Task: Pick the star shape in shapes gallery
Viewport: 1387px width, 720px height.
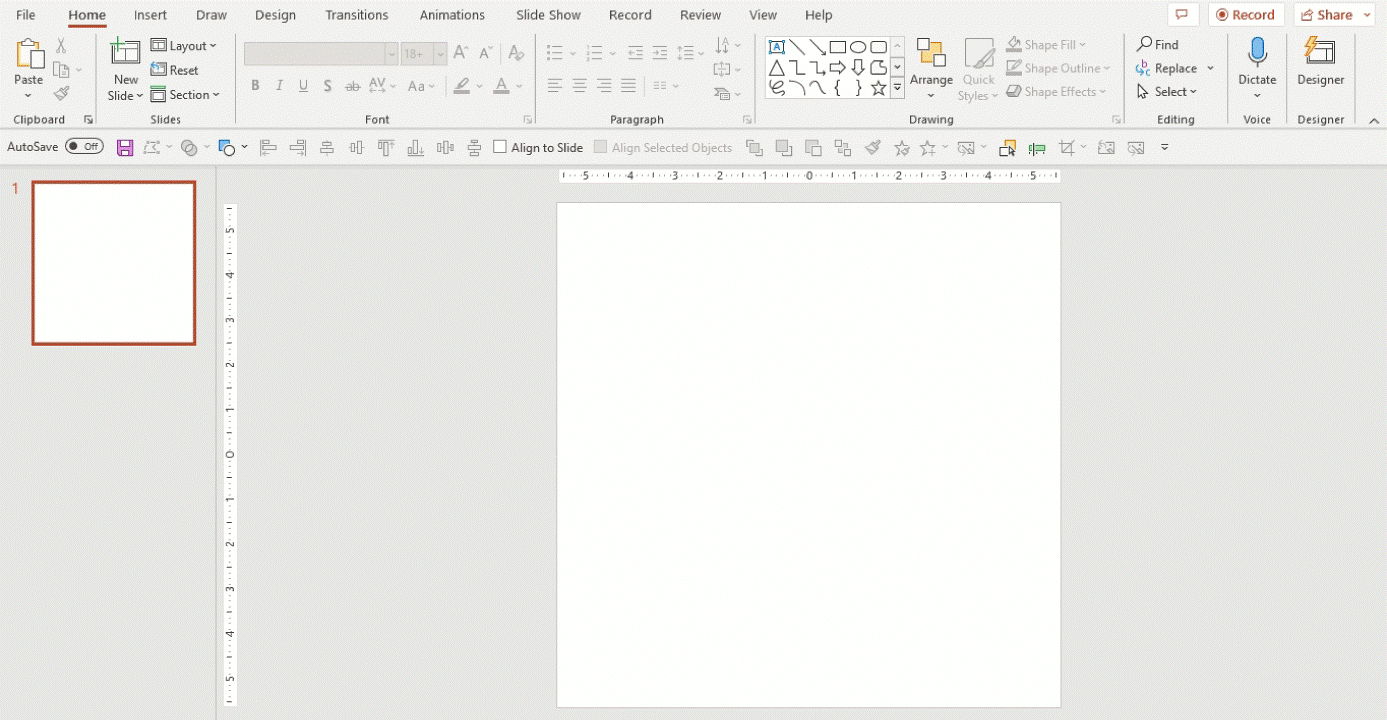Action: pos(878,89)
